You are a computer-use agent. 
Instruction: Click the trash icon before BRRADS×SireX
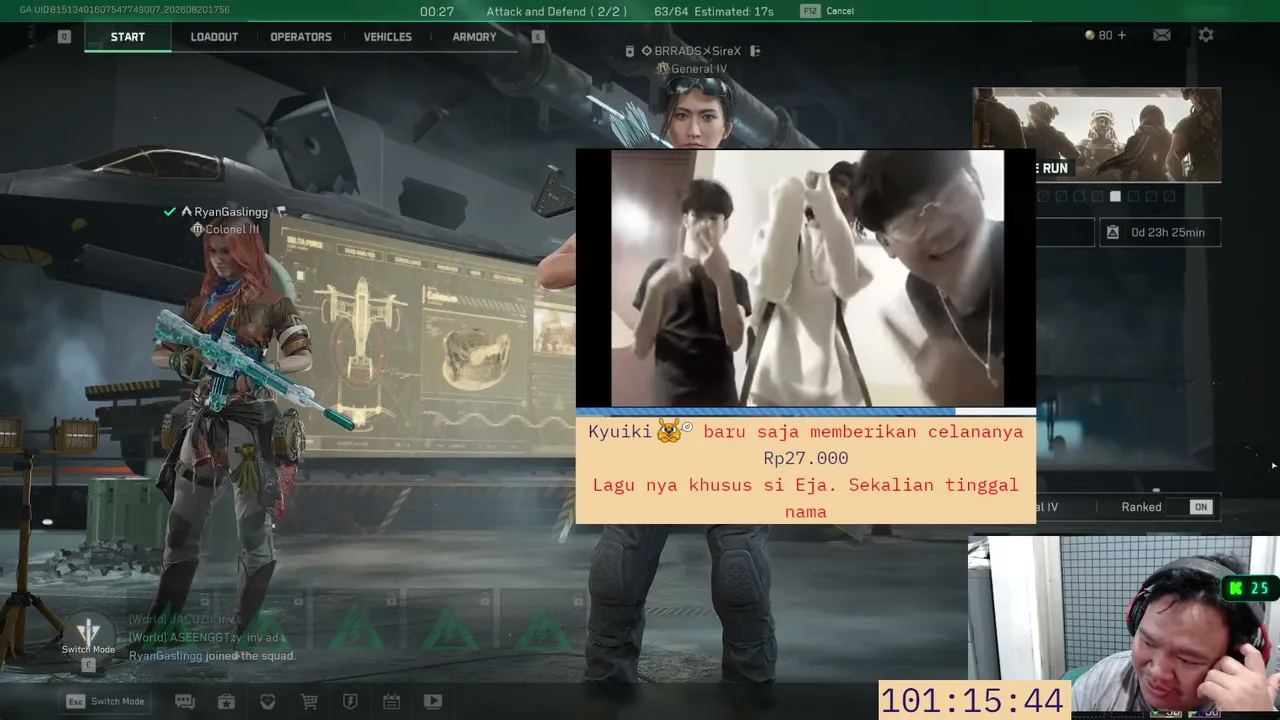click(629, 51)
